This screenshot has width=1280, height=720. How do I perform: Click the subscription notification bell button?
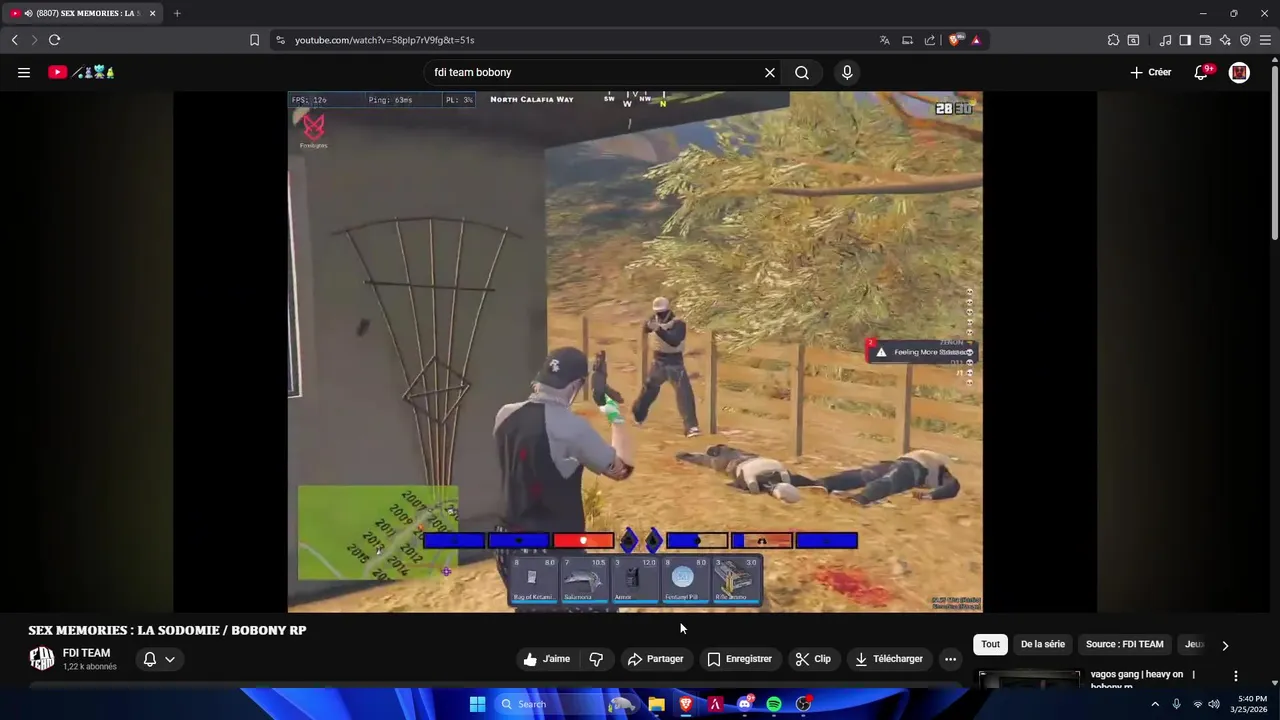[150, 659]
